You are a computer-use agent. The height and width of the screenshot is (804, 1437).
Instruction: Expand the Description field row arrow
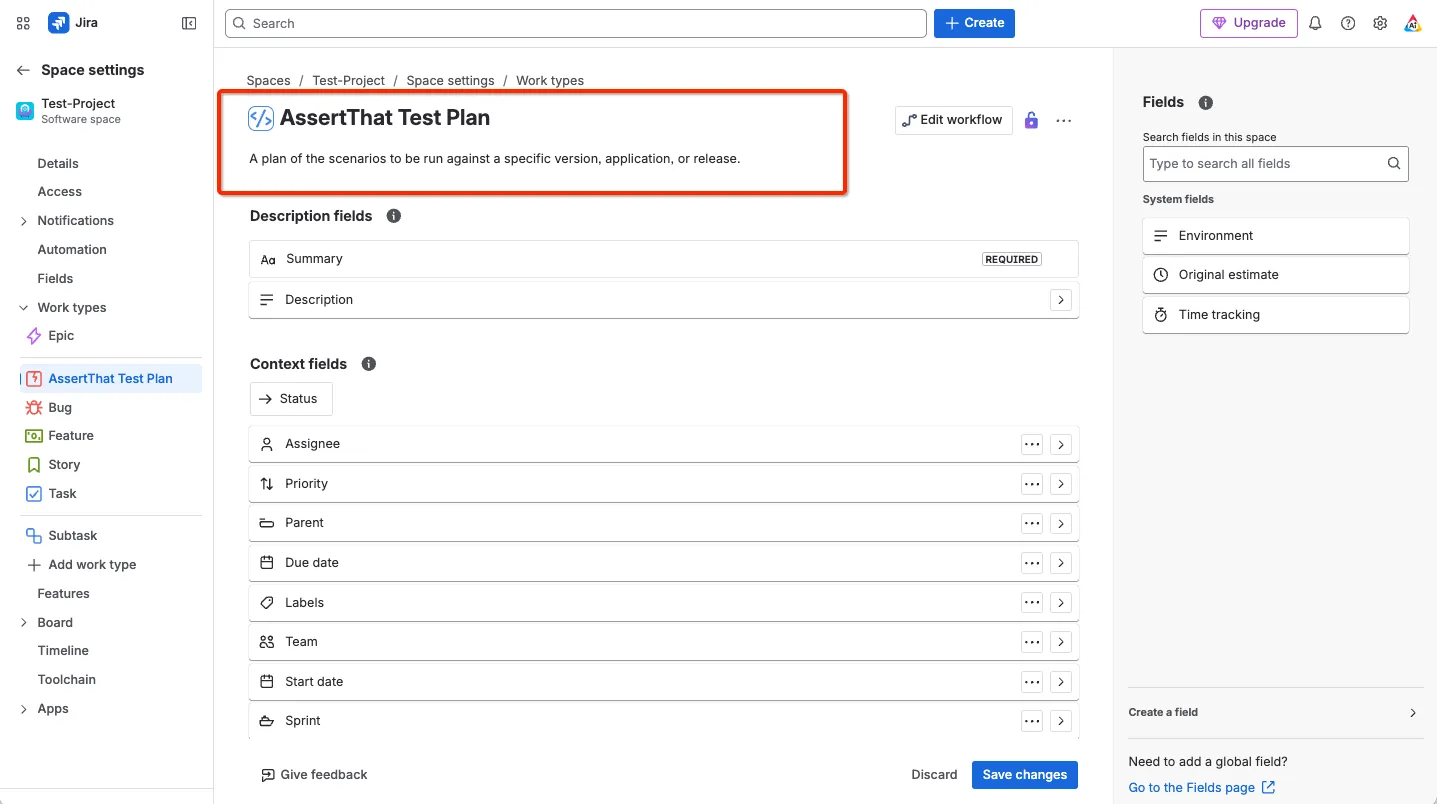(1061, 300)
